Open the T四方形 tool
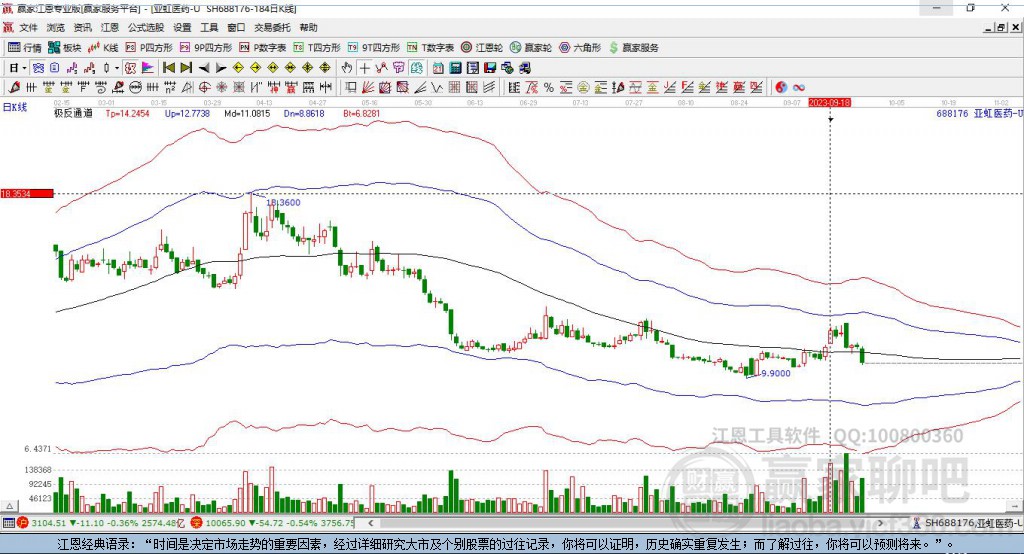This screenshot has height=554, width=1024. coord(317,48)
